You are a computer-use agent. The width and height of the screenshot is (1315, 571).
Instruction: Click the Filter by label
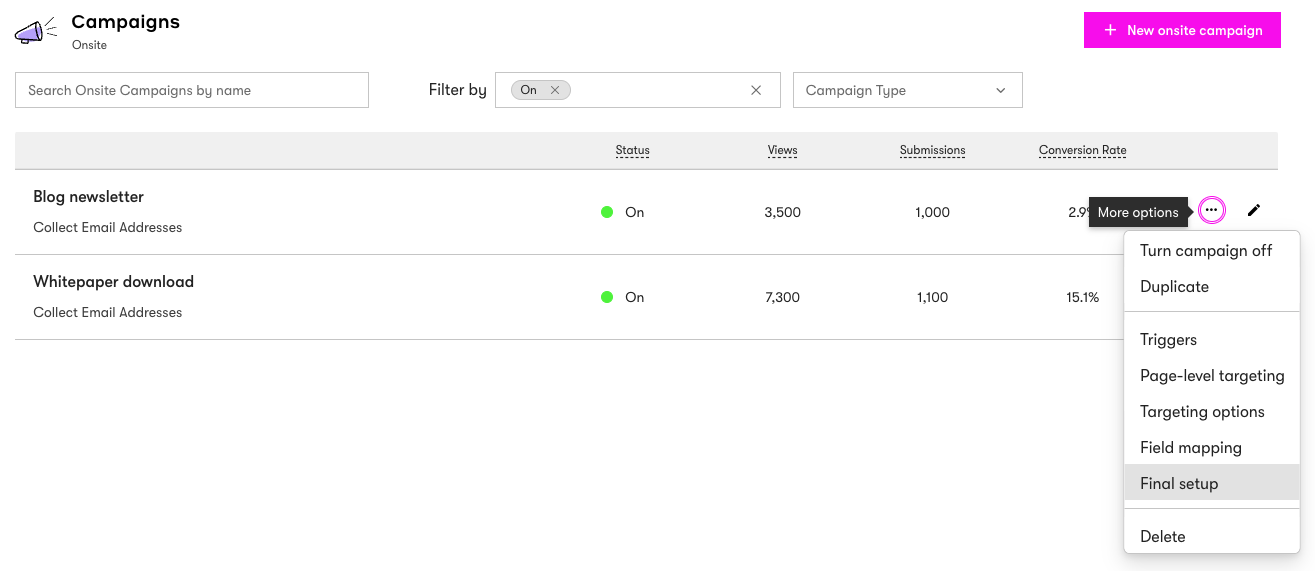pyautogui.click(x=457, y=90)
